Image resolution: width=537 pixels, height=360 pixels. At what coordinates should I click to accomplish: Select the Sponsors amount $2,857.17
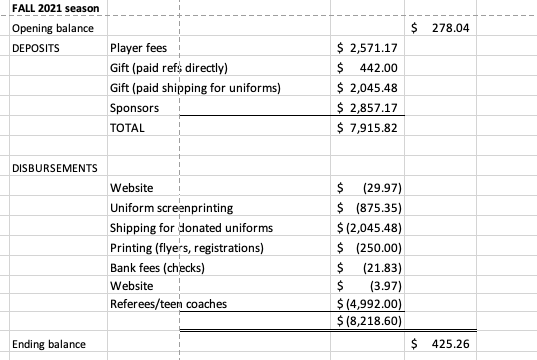click(x=367, y=108)
